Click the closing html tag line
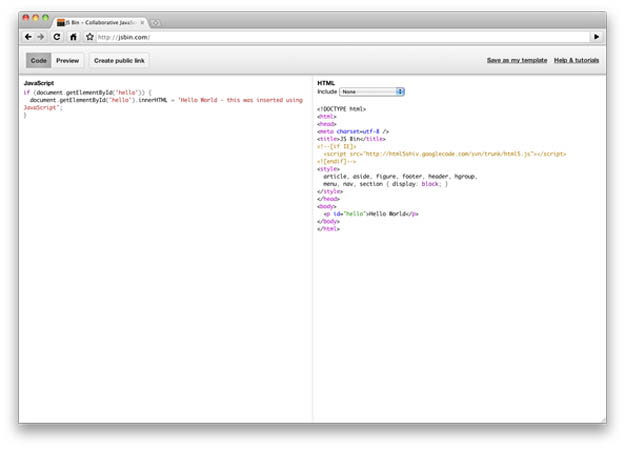 coord(328,229)
